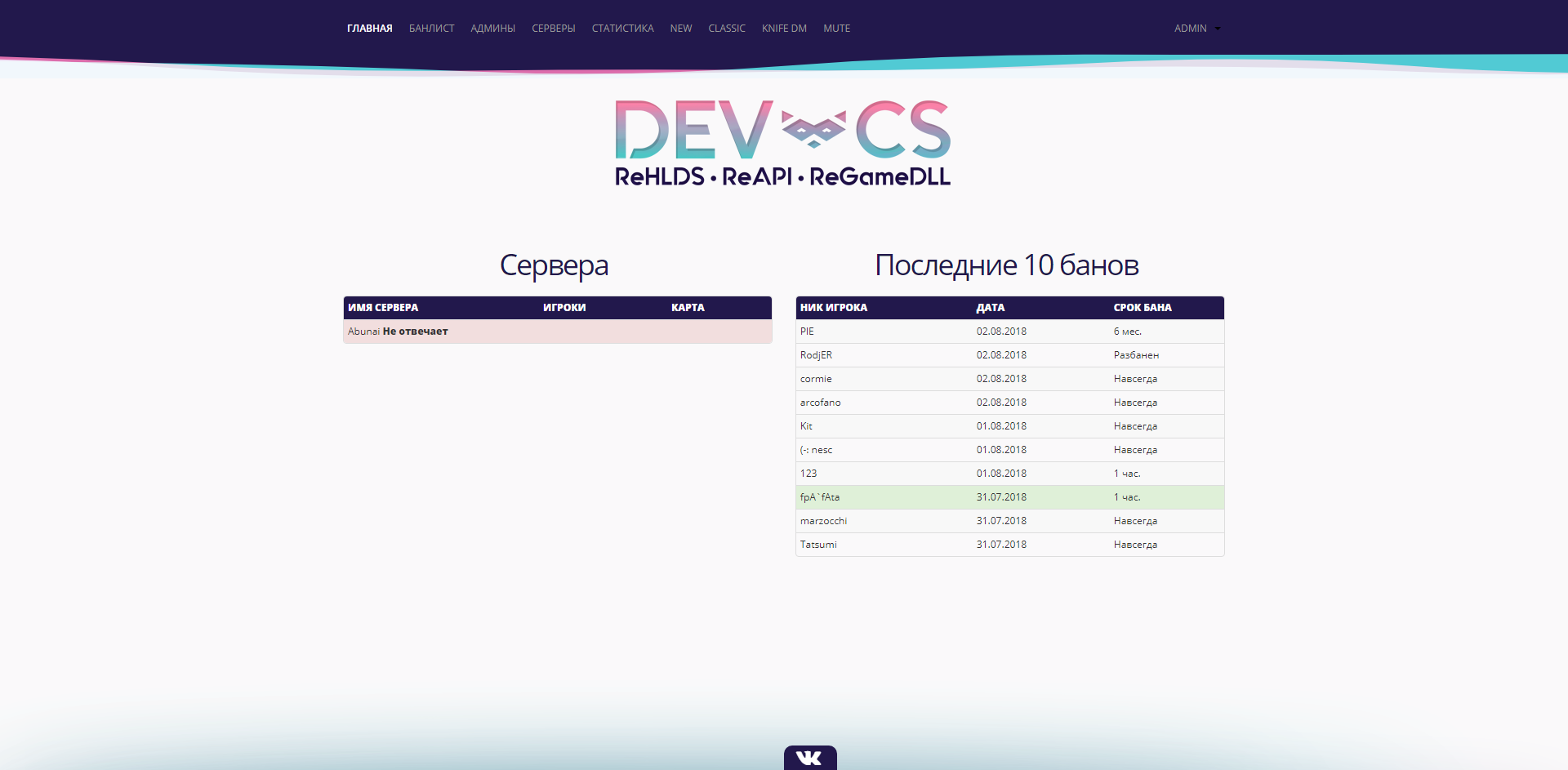Click the НИК ИГРОКА column header
The width and height of the screenshot is (1568, 770).
pos(834,308)
